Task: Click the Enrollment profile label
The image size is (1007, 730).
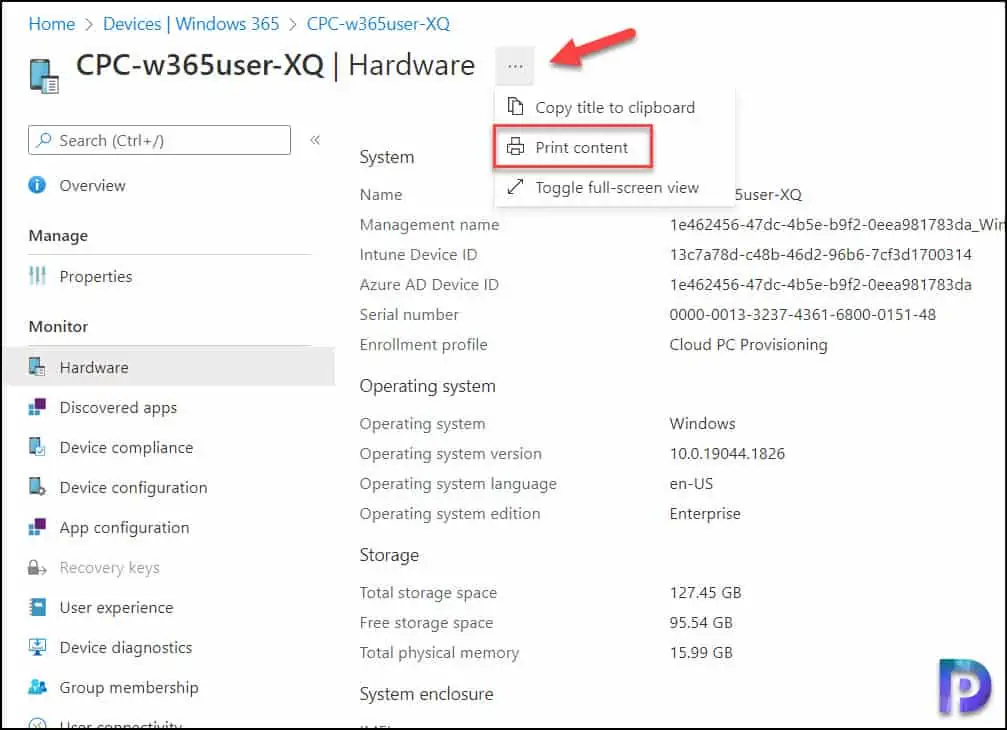Action: tap(423, 345)
